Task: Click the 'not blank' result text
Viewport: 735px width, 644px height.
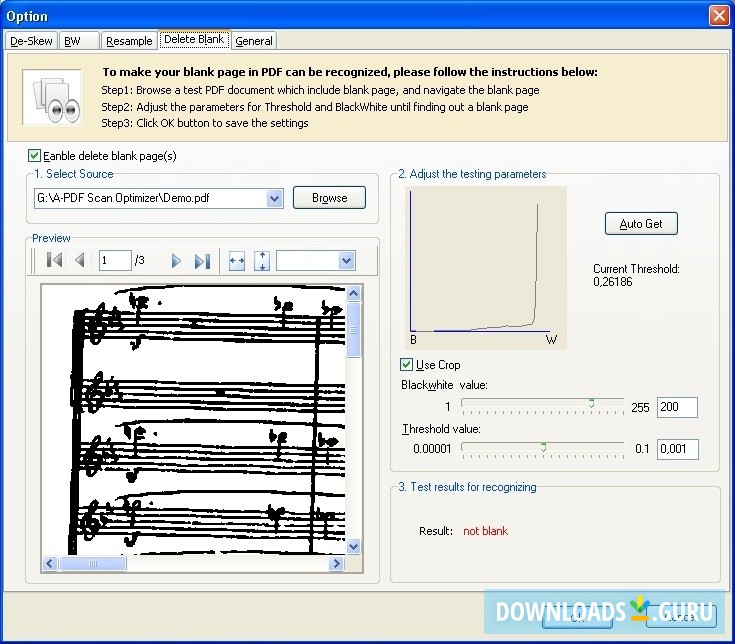Action: [485, 531]
